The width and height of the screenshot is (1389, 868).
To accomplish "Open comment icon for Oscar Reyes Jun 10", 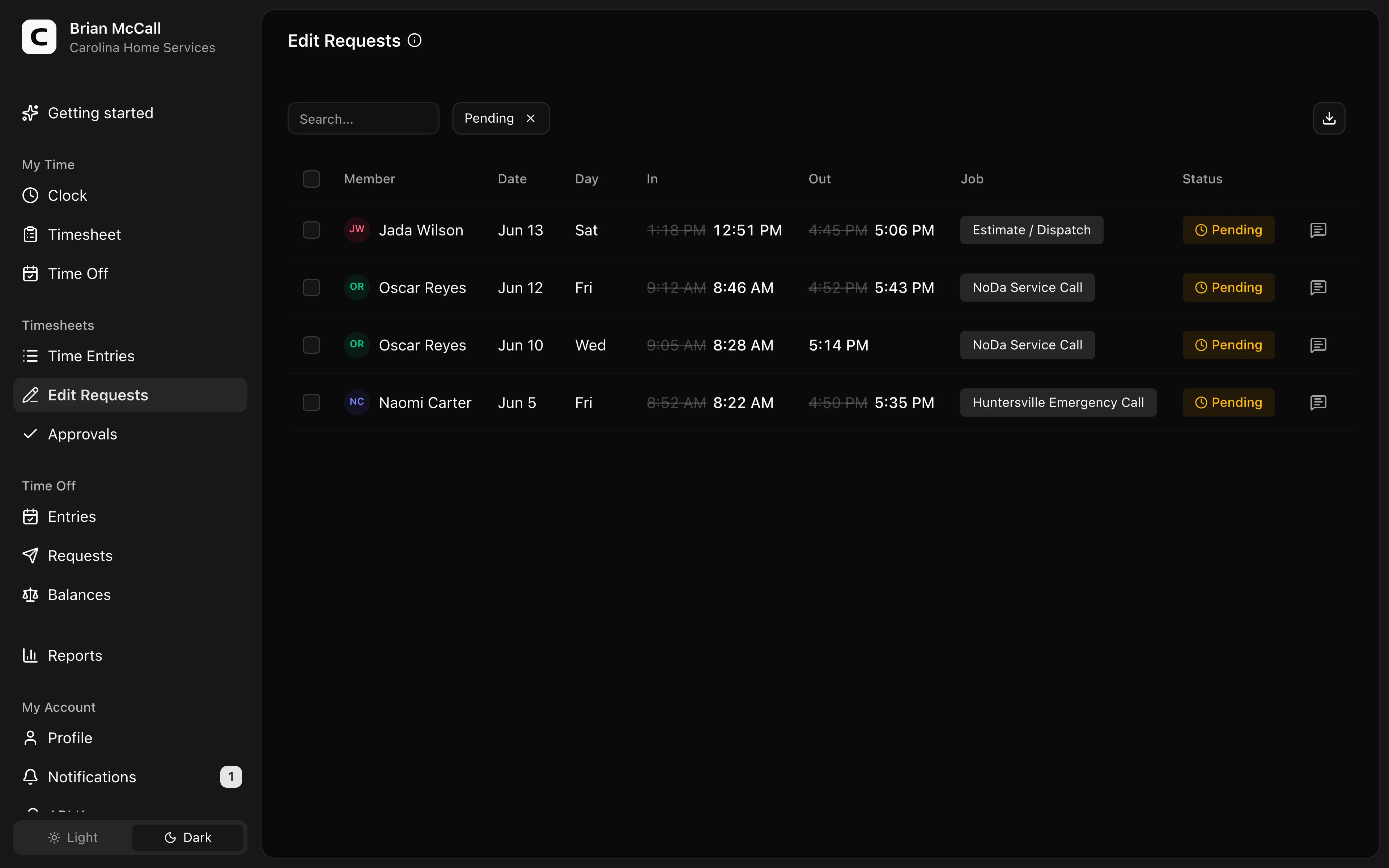I will [x=1318, y=345].
